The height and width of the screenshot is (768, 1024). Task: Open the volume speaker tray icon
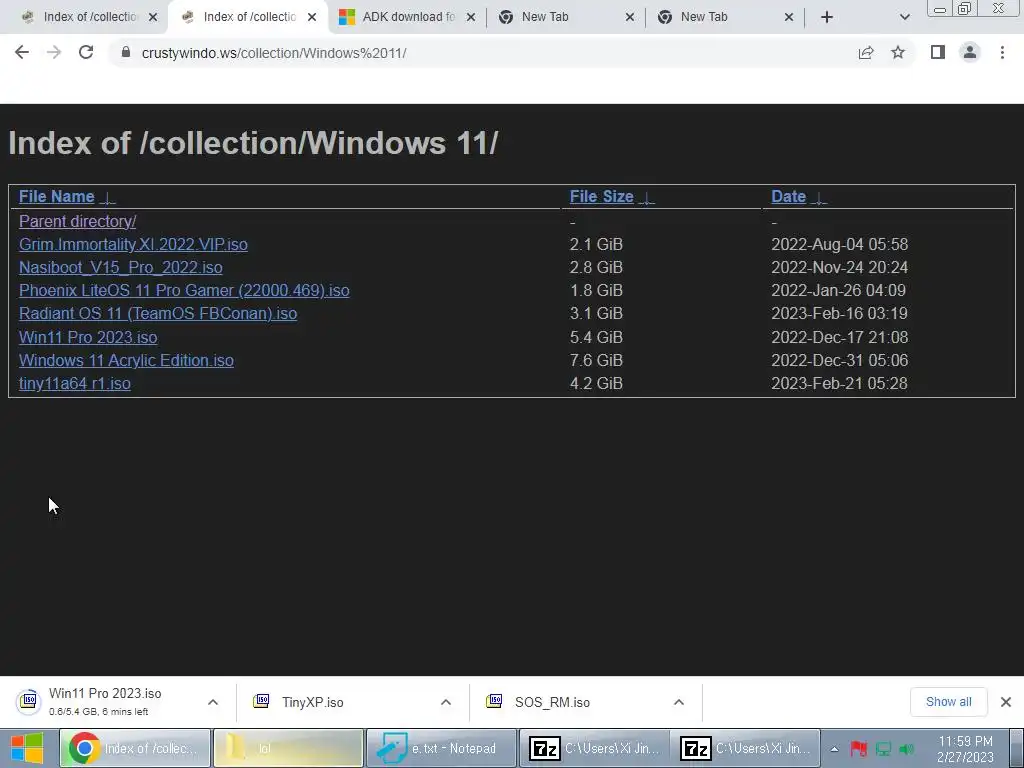pos(907,749)
